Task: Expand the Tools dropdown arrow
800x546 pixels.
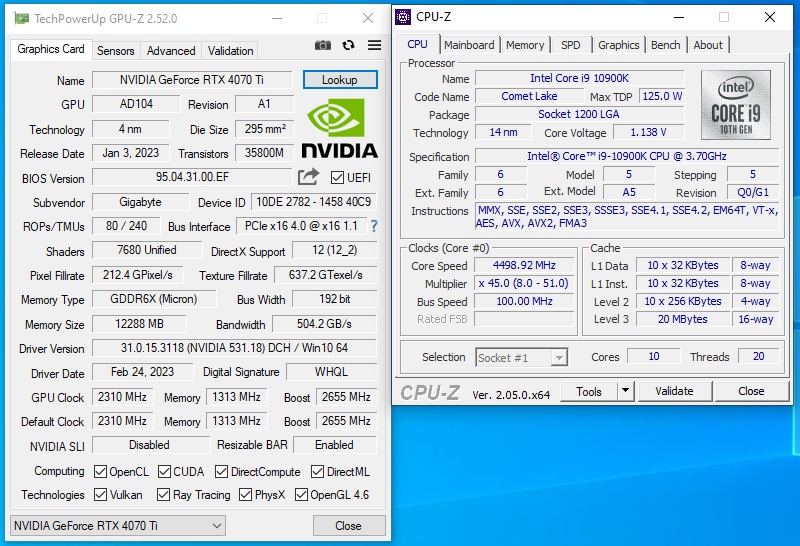Action: point(626,391)
